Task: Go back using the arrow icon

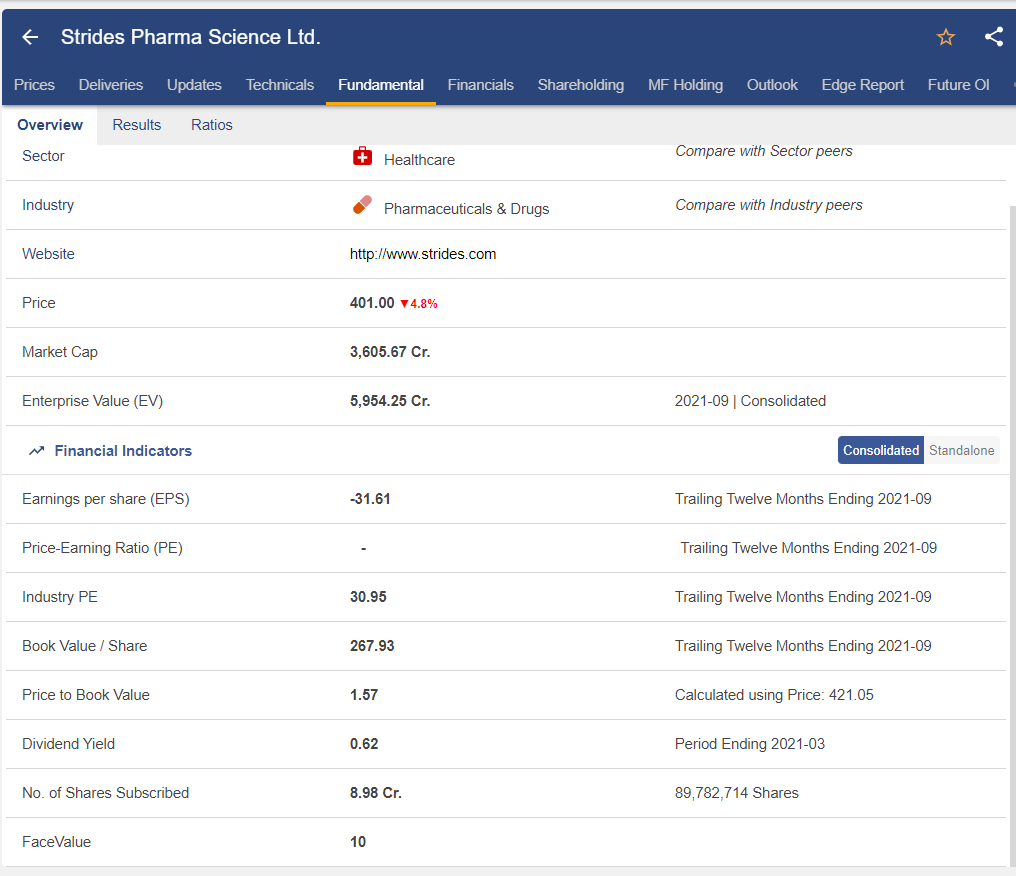Action: point(30,38)
